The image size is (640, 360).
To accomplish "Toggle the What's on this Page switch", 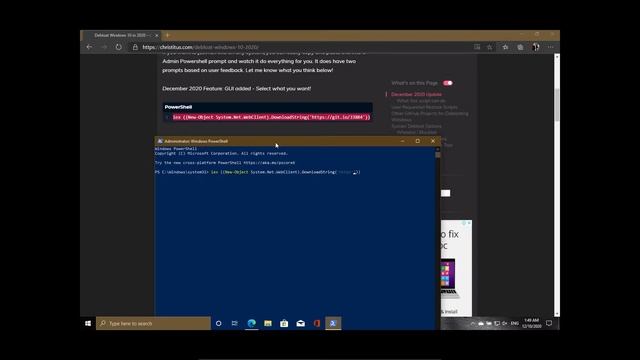I will (448, 83).
